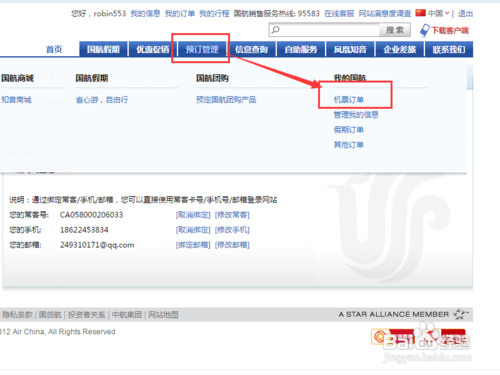The image size is (500, 375).
Task: Click 修改常客 link
Action: pos(232,215)
